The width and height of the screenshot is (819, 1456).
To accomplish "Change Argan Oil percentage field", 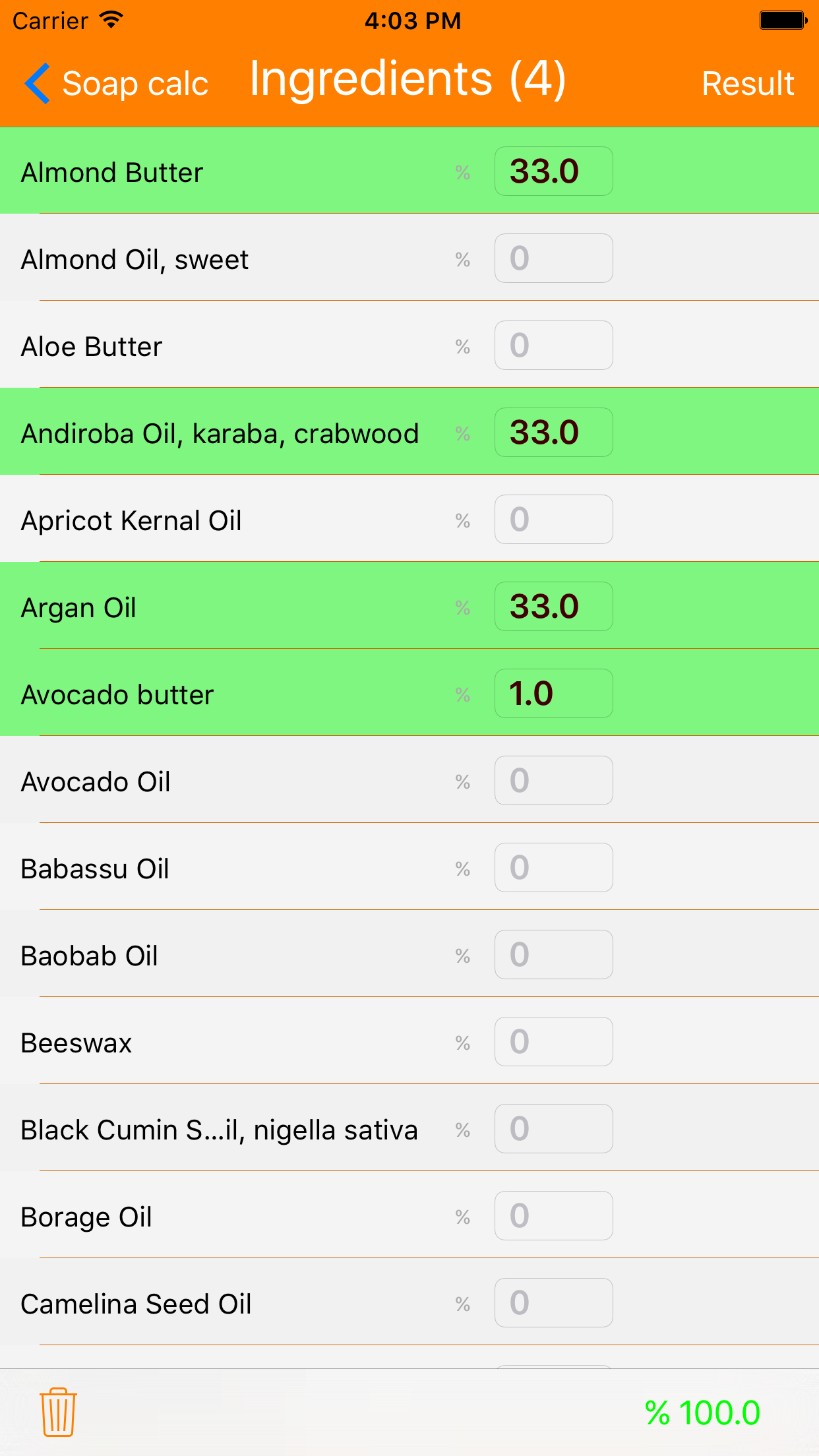I will (x=553, y=607).
